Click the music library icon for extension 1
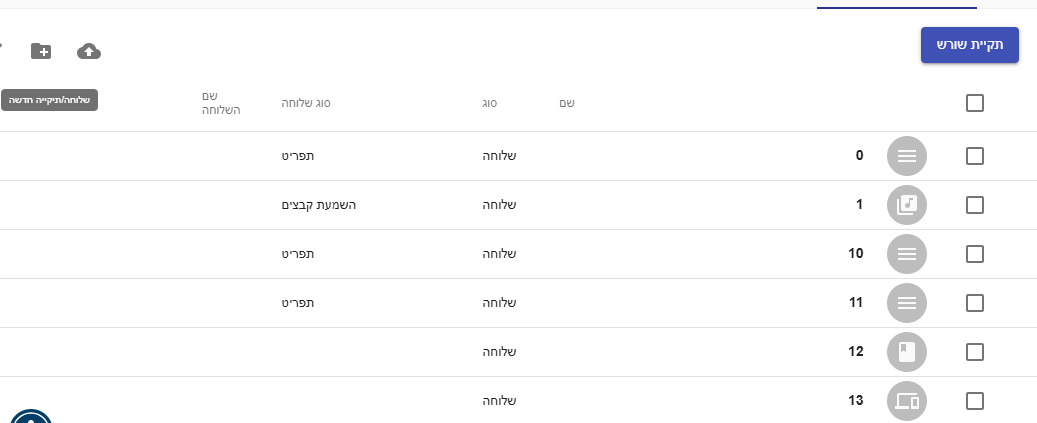Viewport: 1037px width, 423px height. coord(907,205)
